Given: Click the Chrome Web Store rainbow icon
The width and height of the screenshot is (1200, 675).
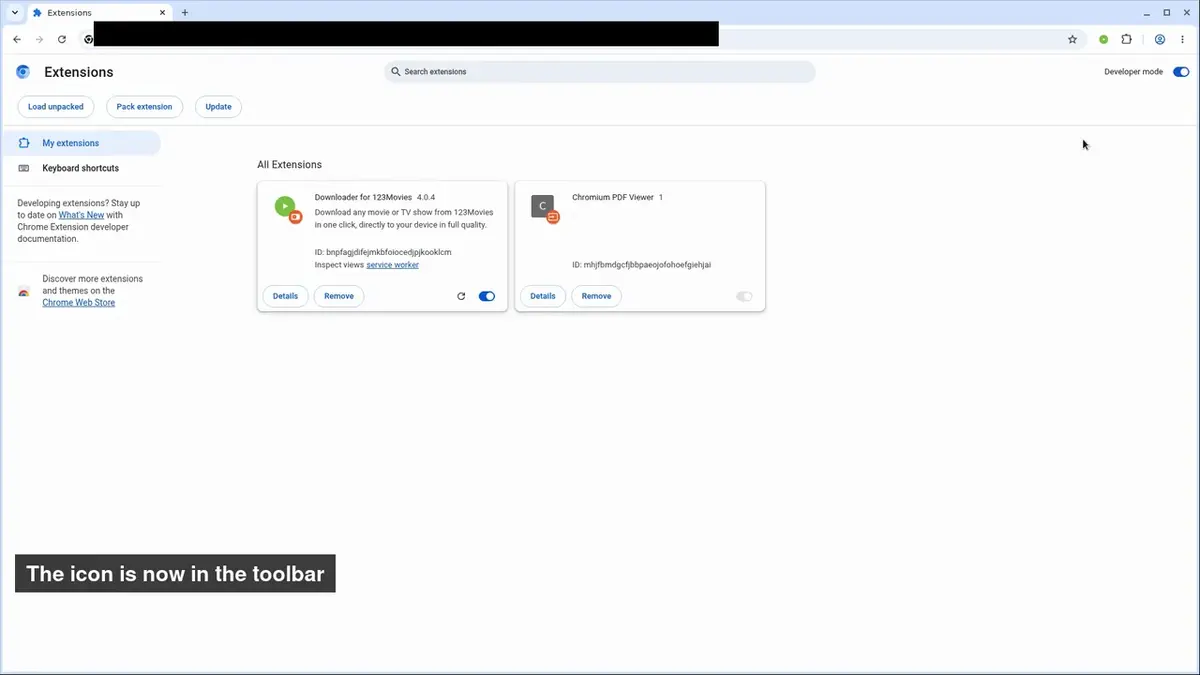Looking at the screenshot, I should 24,291.
